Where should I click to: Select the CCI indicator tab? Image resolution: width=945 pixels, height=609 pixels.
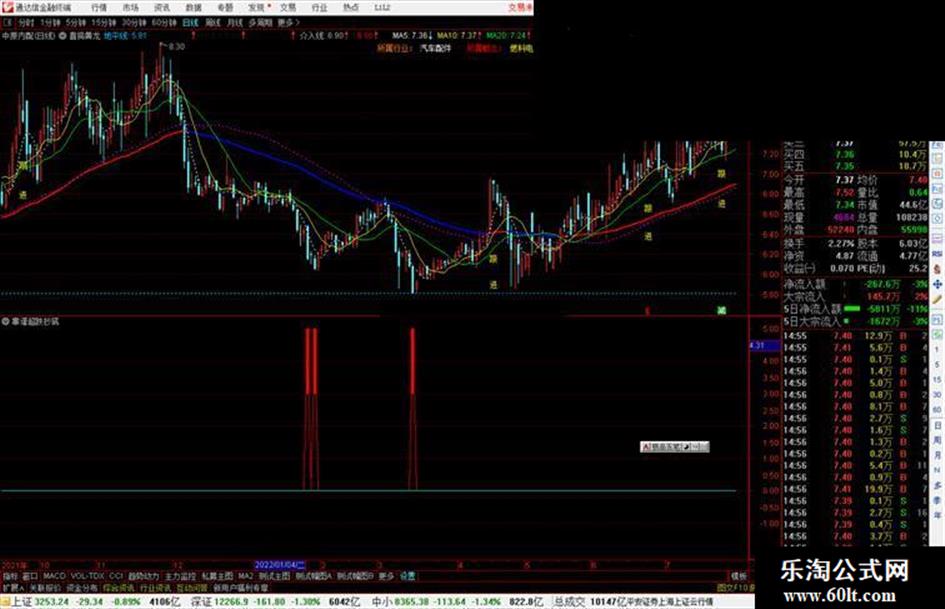pyautogui.click(x=116, y=576)
